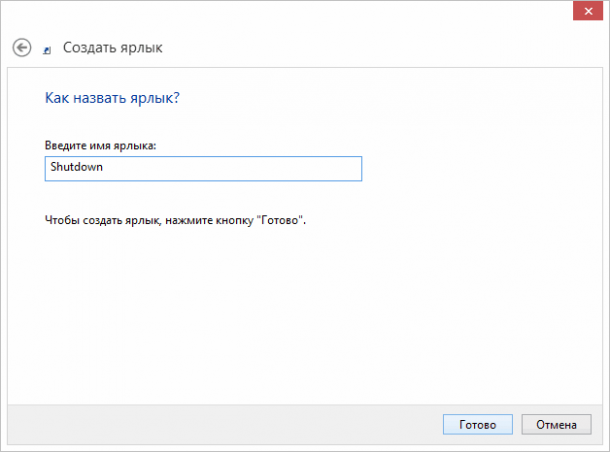The image size is (610, 452).
Task: Click the blank white area right of the heading
Action: [400, 99]
